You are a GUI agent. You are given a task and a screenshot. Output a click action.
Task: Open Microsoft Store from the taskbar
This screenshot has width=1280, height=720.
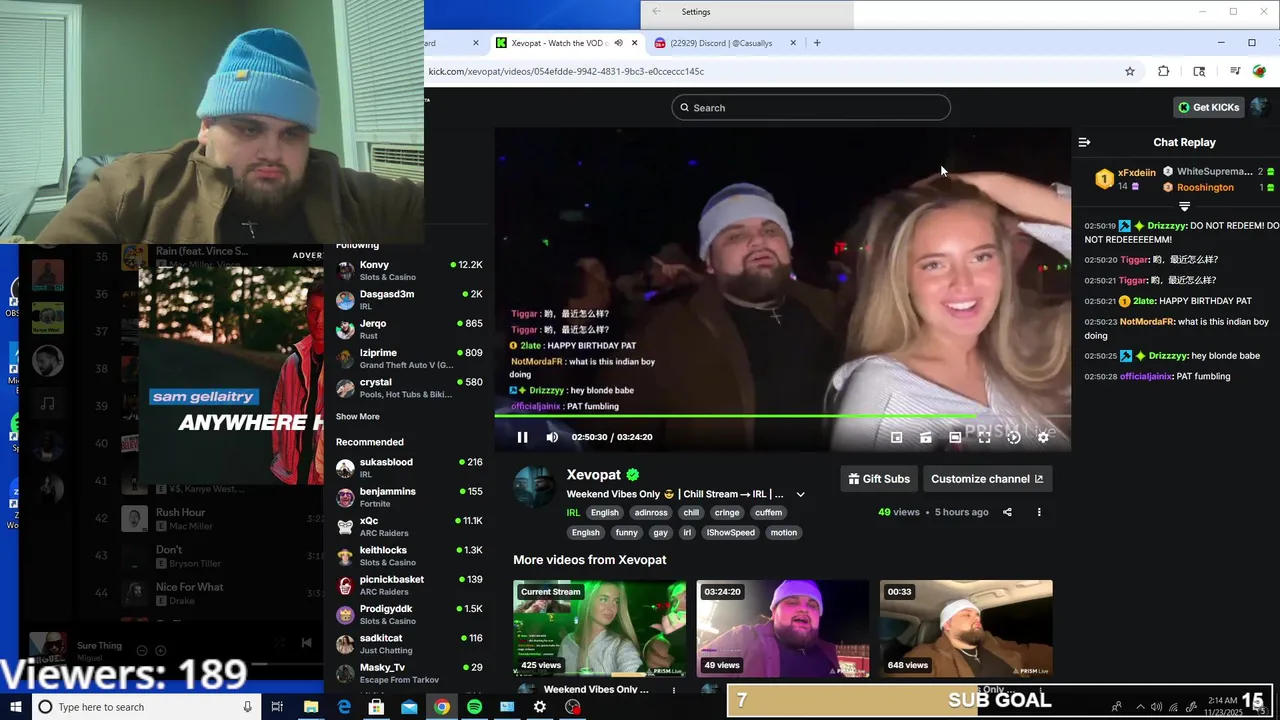[x=376, y=707]
